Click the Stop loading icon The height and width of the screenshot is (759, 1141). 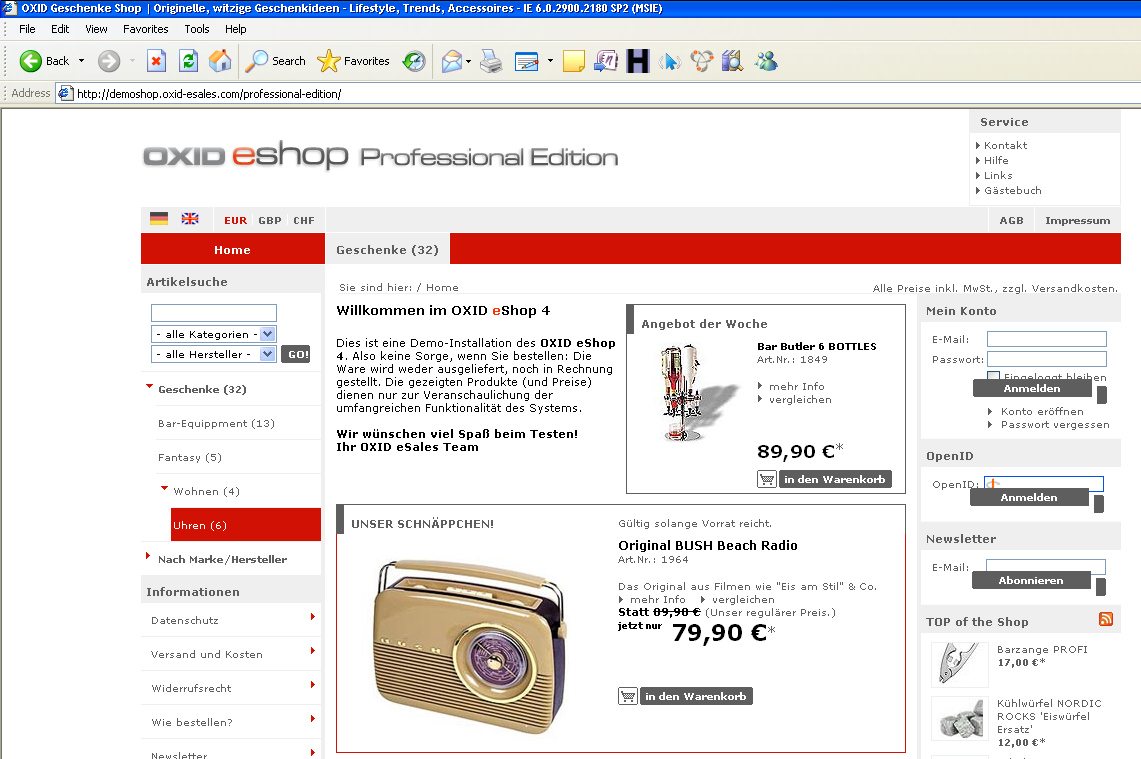point(156,61)
